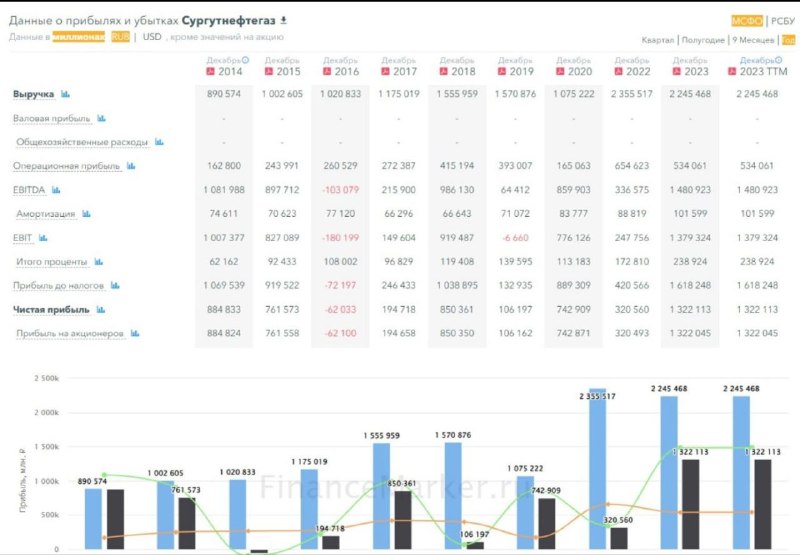Click the download icon next to Сургутнефтегаз

click(x=284, y=20)
